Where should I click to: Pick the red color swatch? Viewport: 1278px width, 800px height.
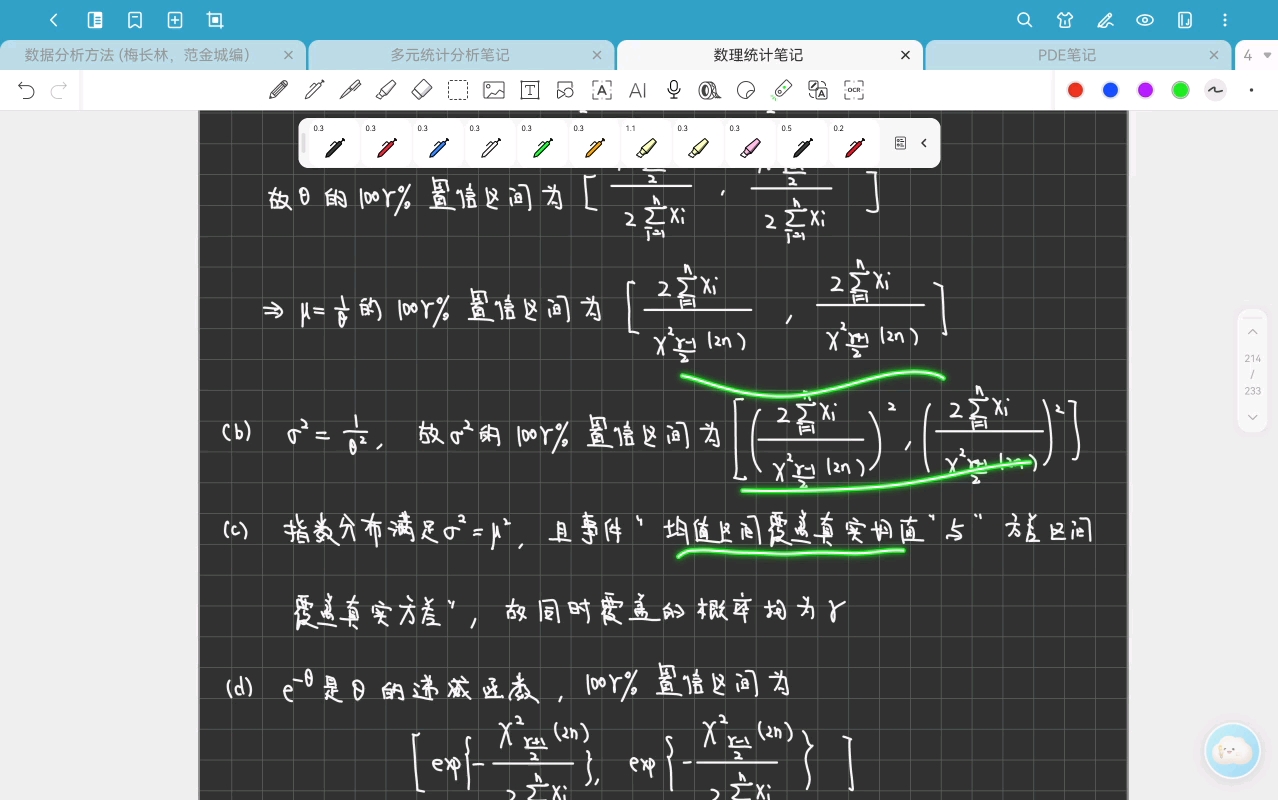(x=1075, y=90)
